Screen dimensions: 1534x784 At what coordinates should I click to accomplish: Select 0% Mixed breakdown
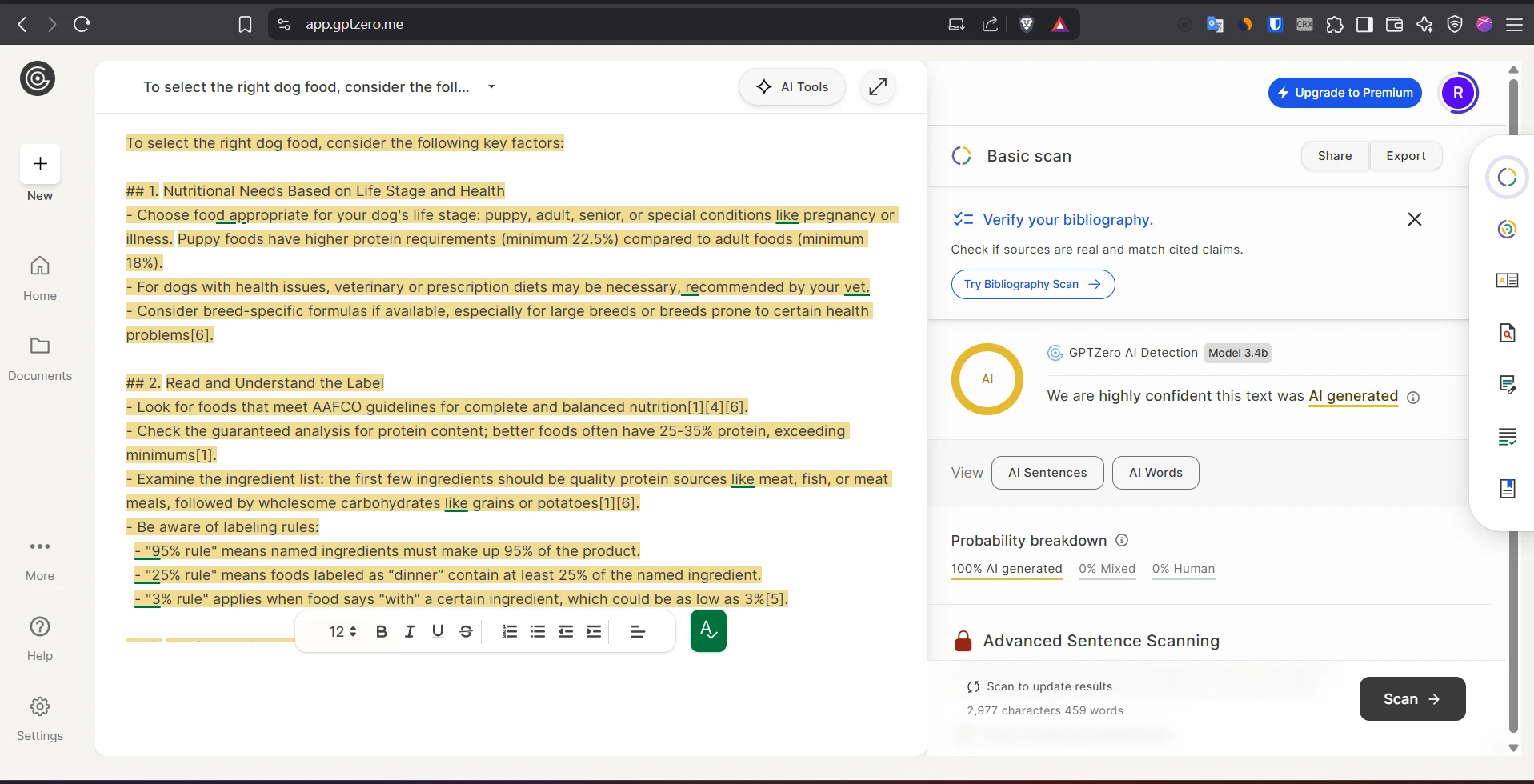(1107, 569)
